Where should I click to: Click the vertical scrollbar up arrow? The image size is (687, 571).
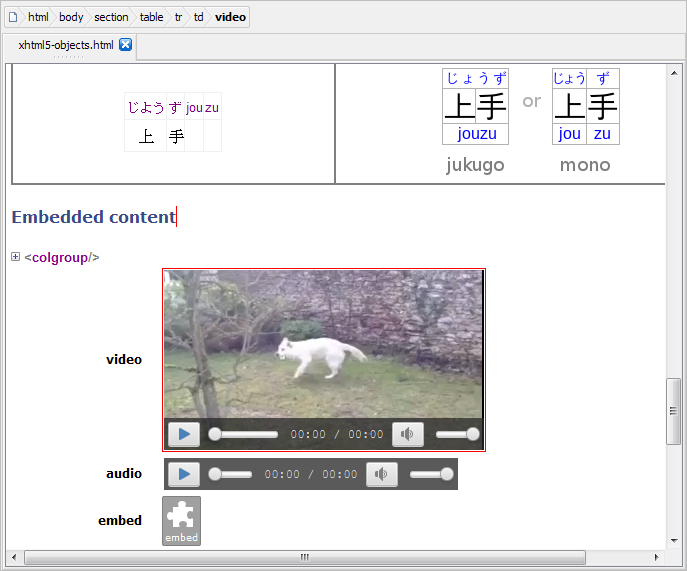(674, 73)
